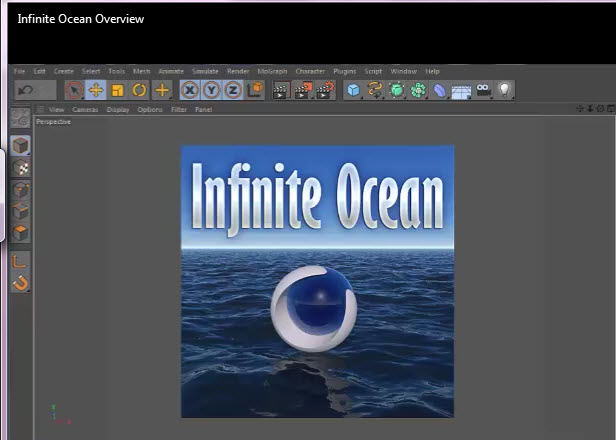Switch to Edges mode
The image size is (616, 440).
[x=20, y=211]
